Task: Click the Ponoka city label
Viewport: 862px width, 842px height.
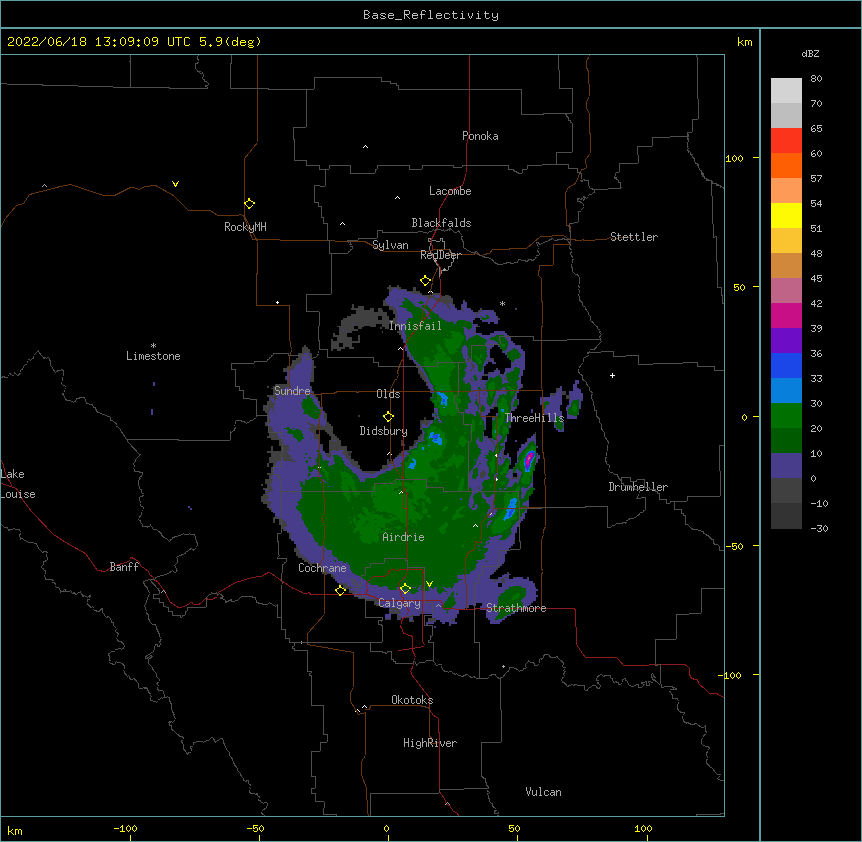Action: point(480,136)
